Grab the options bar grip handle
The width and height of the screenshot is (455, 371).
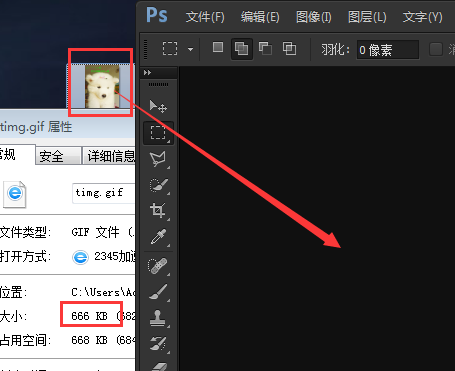[x=145, y=49]
